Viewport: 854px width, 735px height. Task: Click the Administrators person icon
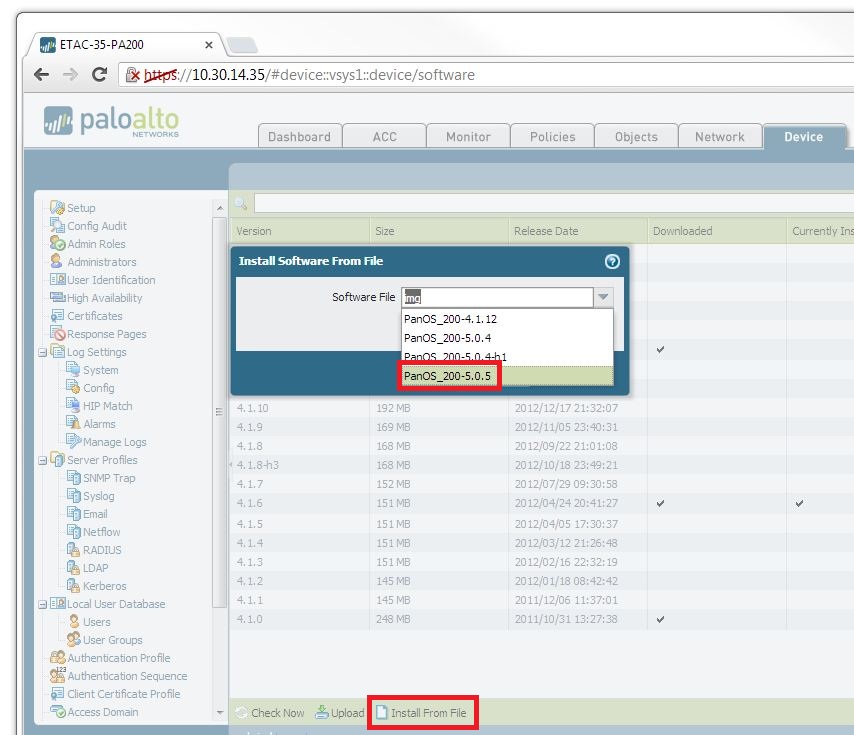coord(56,261)
